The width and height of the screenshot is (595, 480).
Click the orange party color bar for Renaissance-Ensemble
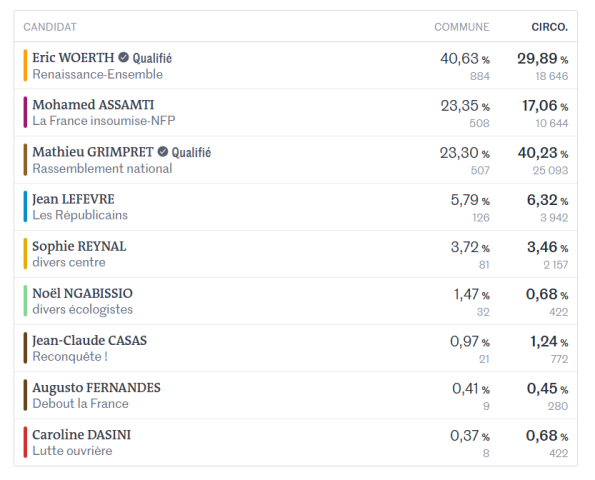25,65
